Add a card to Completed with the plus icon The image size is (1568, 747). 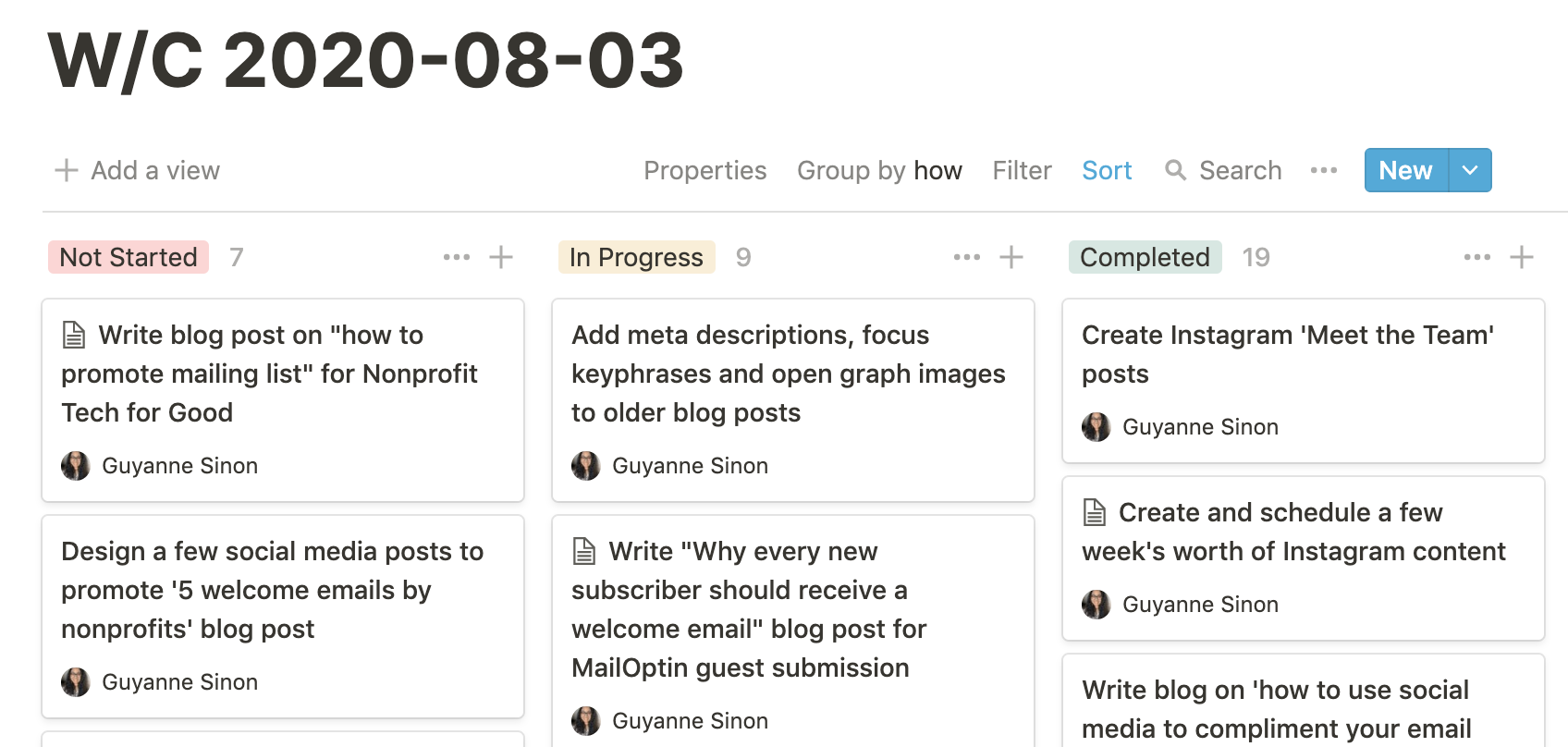click(x=1522, y=256)
